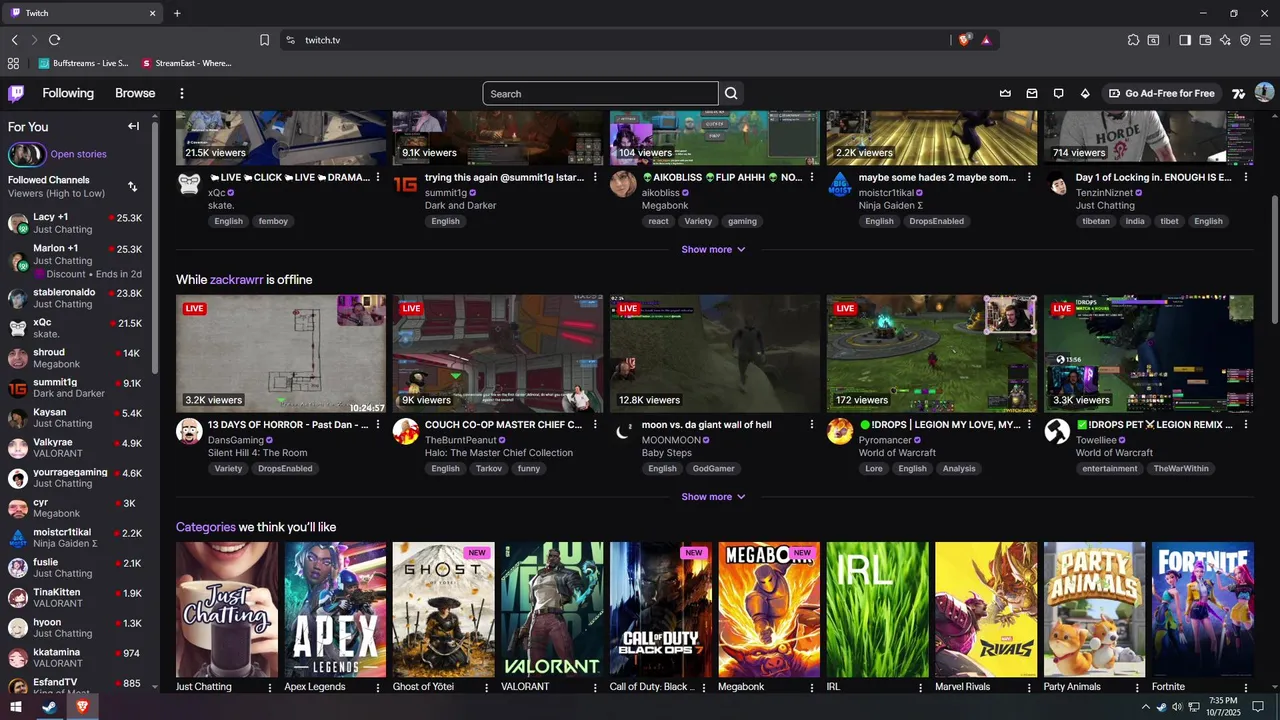Screen dimensions: 1280x720
Task: Open options menu for Just Chatting category
Action: (270, 687)
